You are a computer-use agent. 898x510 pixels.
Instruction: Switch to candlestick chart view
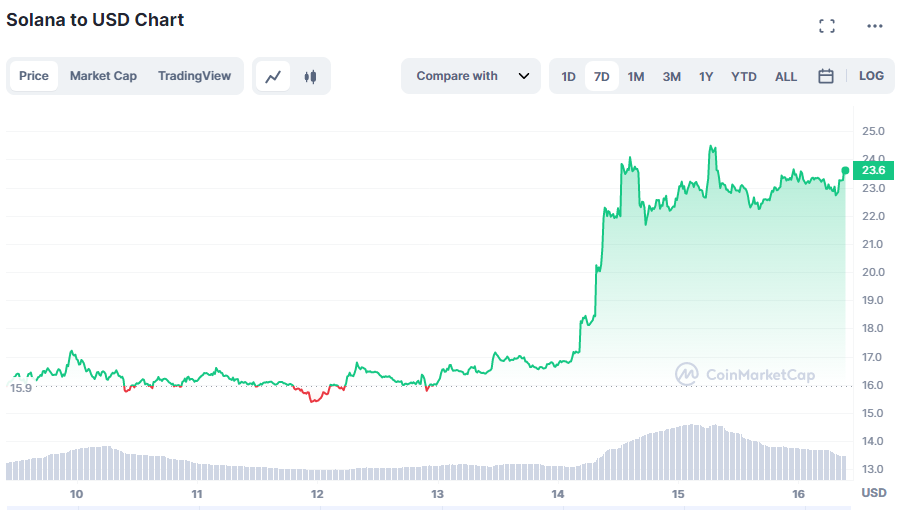pos(310,76)
